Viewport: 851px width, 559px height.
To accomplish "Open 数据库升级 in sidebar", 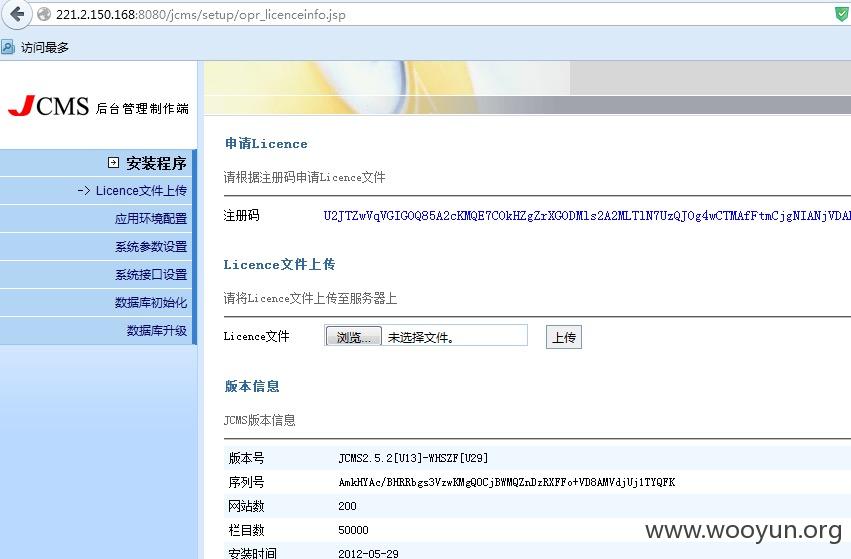I will [x=157, y=331].
